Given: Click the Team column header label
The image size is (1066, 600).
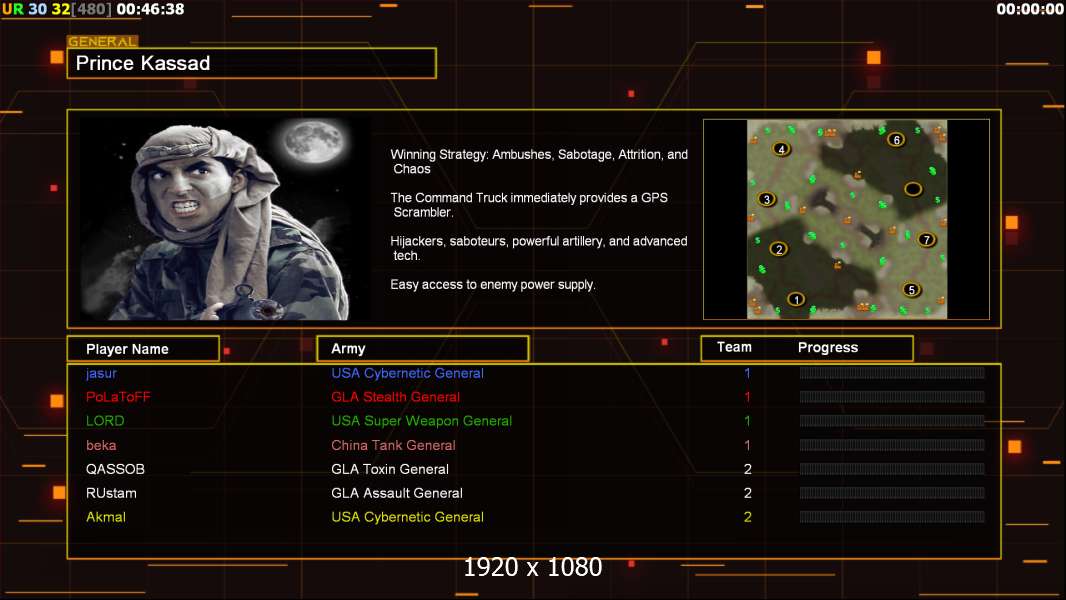Looking at the screenshot, I should click(x=734, y=347).
